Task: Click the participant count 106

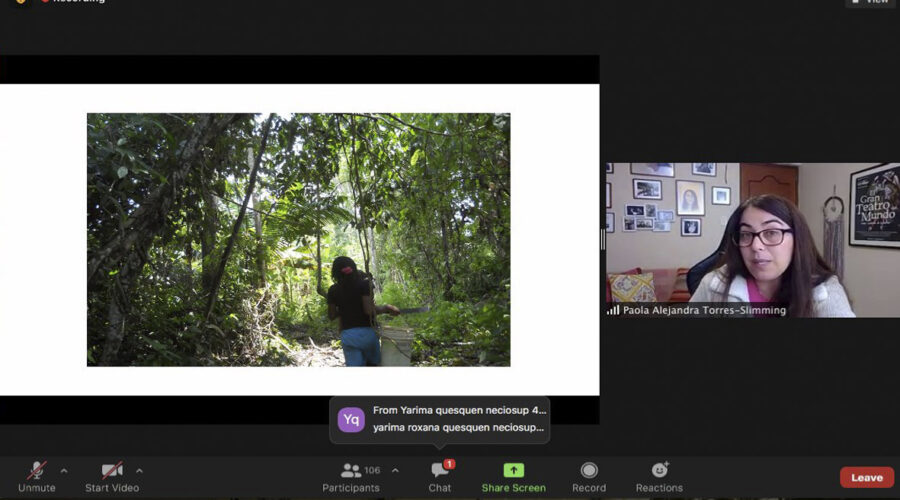Action: tap(372, 470)
